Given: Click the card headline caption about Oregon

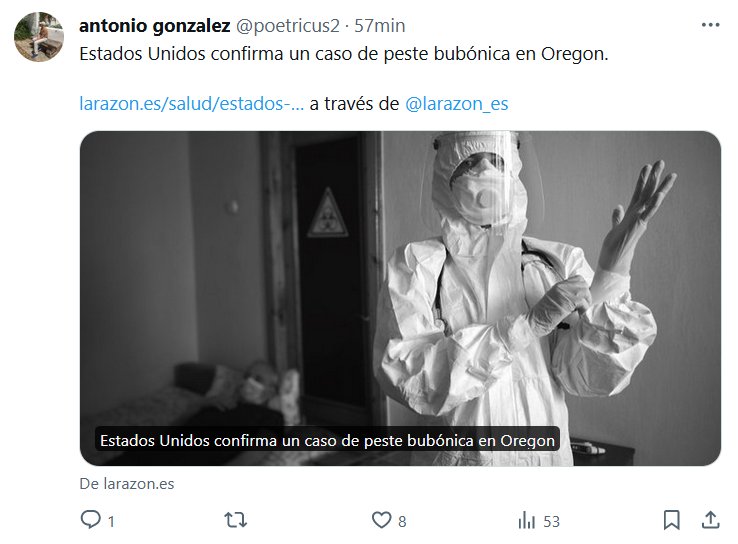Looking at the screenshot, I should [328, 440].
